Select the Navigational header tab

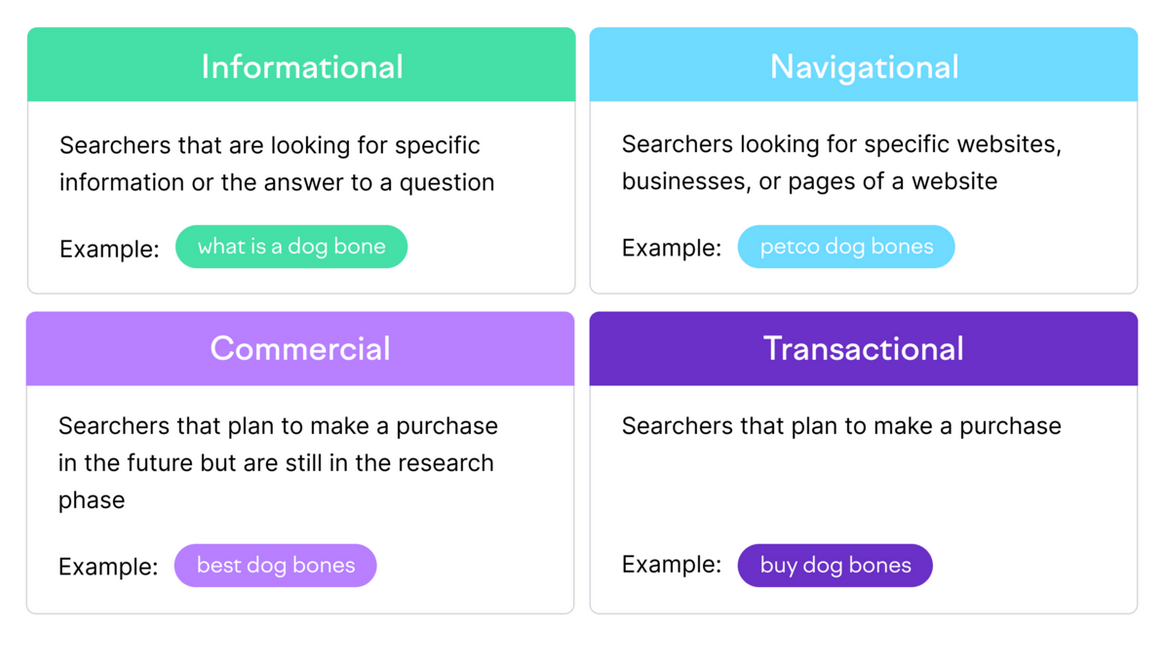(x=863, y=66)
